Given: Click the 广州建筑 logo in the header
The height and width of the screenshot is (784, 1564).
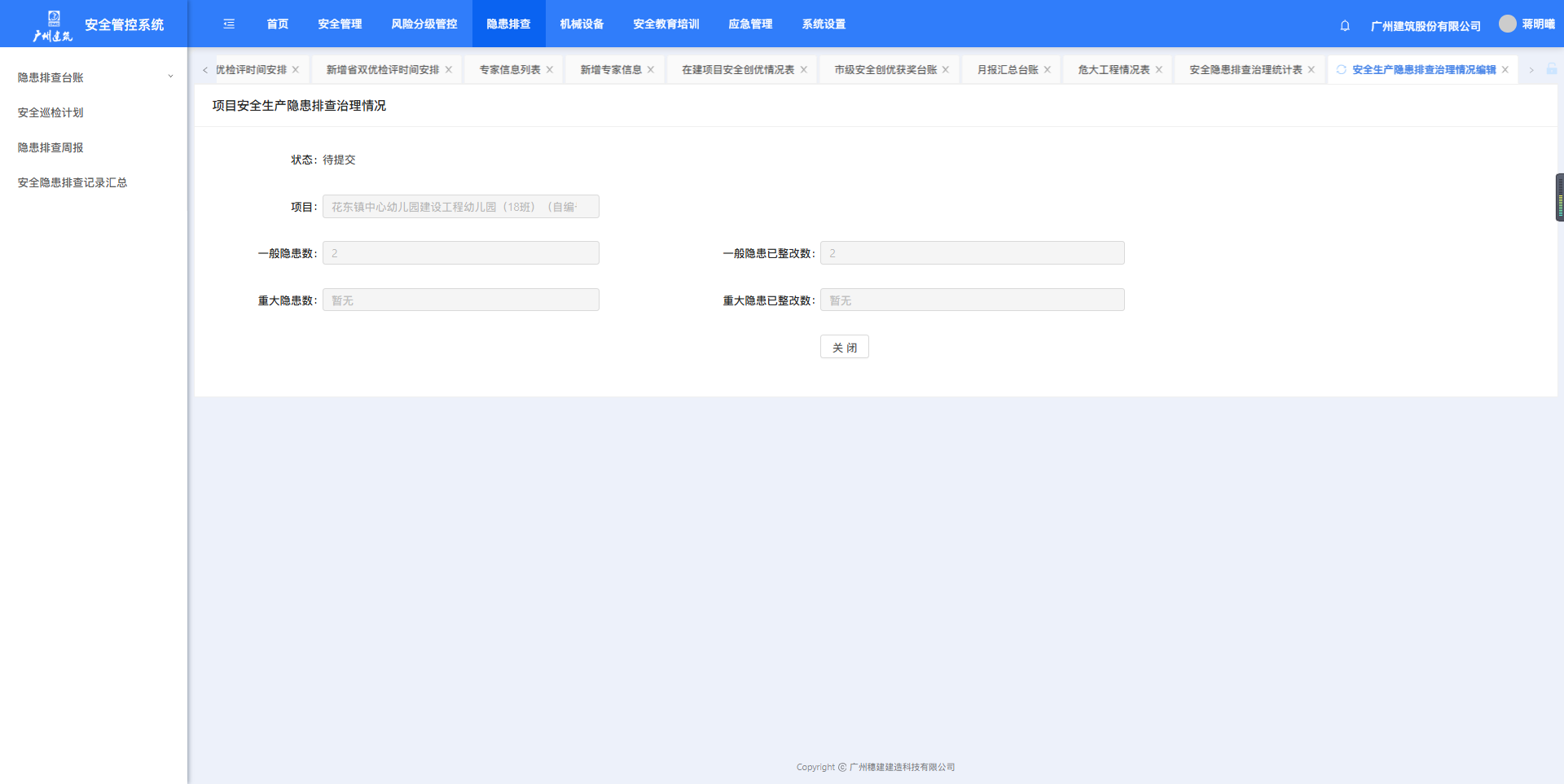Looking at the screenshot, I should click(53, 26).
